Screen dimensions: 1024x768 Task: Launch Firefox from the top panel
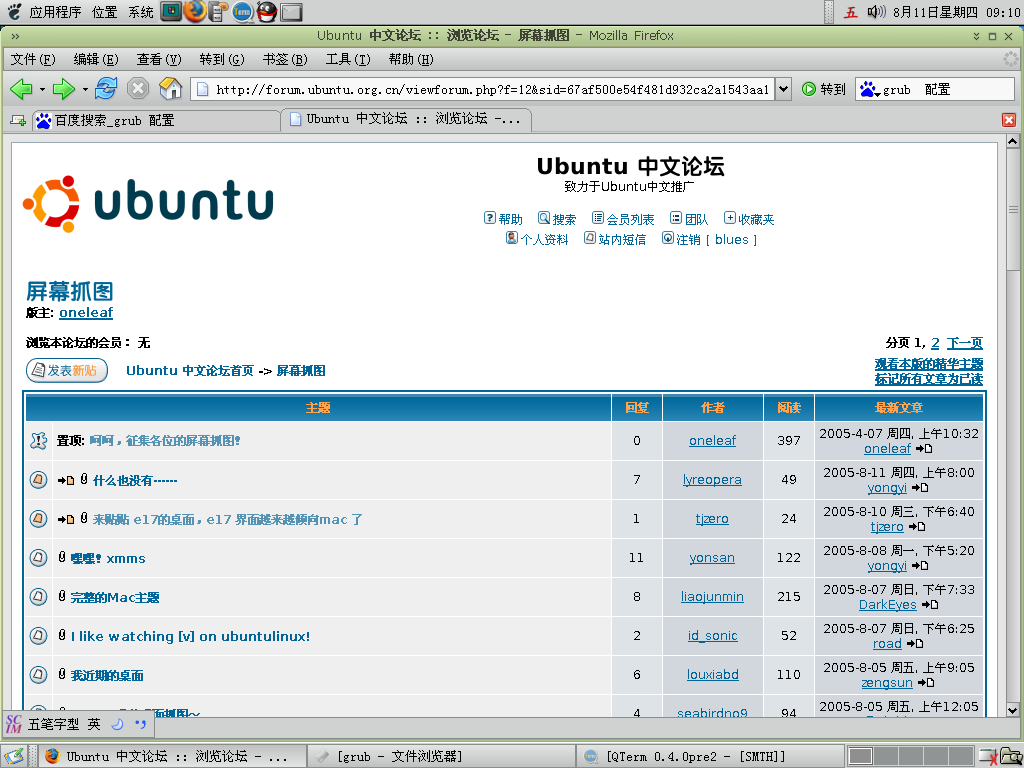[195, 11]
